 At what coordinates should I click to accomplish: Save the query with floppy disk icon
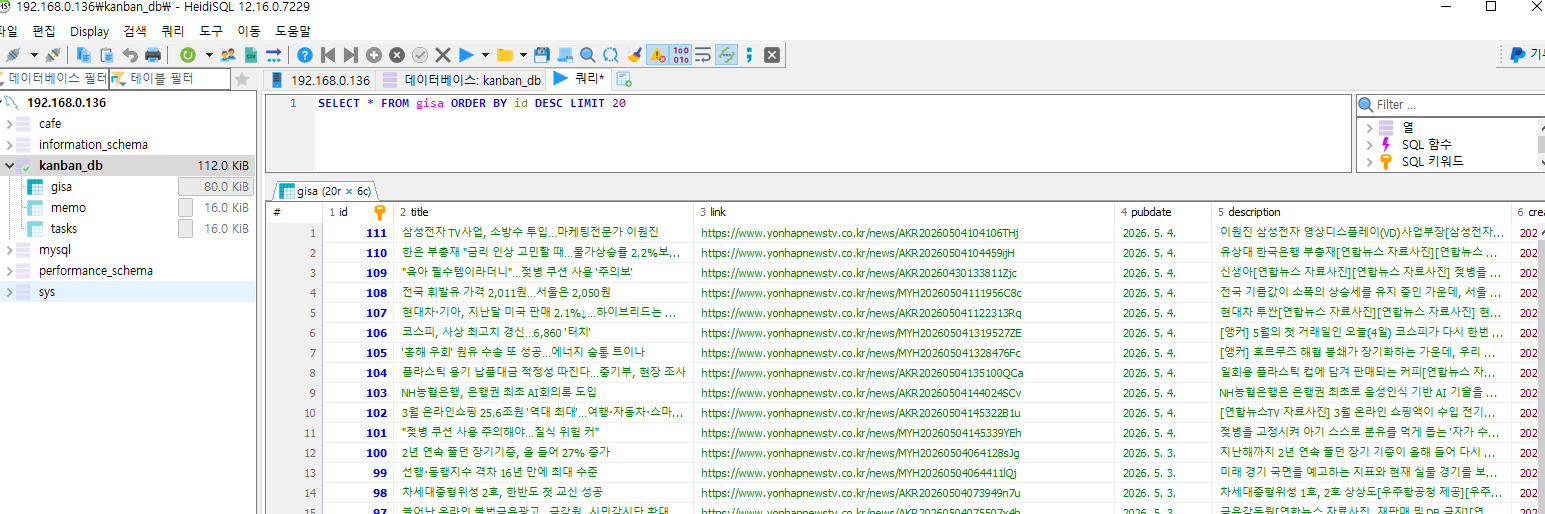[541, 55]
